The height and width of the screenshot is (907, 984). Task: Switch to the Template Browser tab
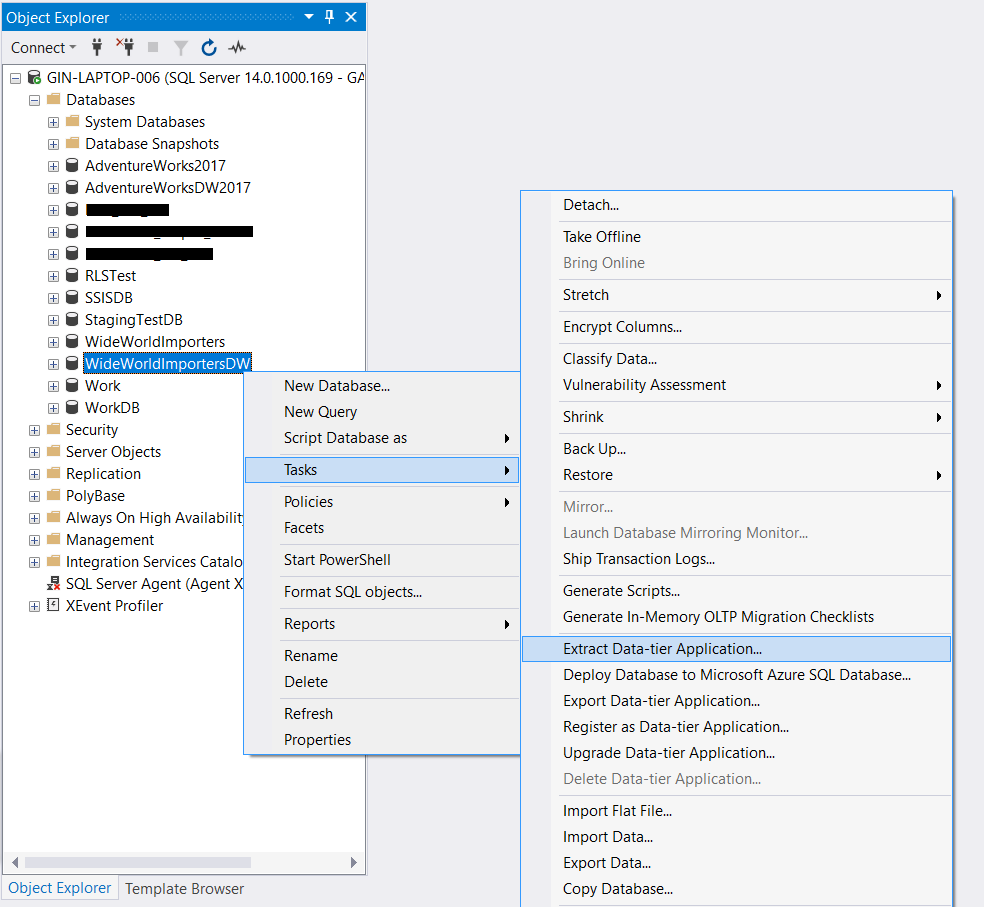pos(184,888)
